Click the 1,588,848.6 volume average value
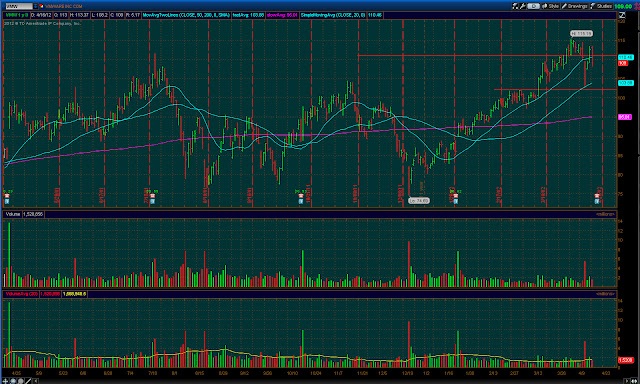 pos(74,294)
